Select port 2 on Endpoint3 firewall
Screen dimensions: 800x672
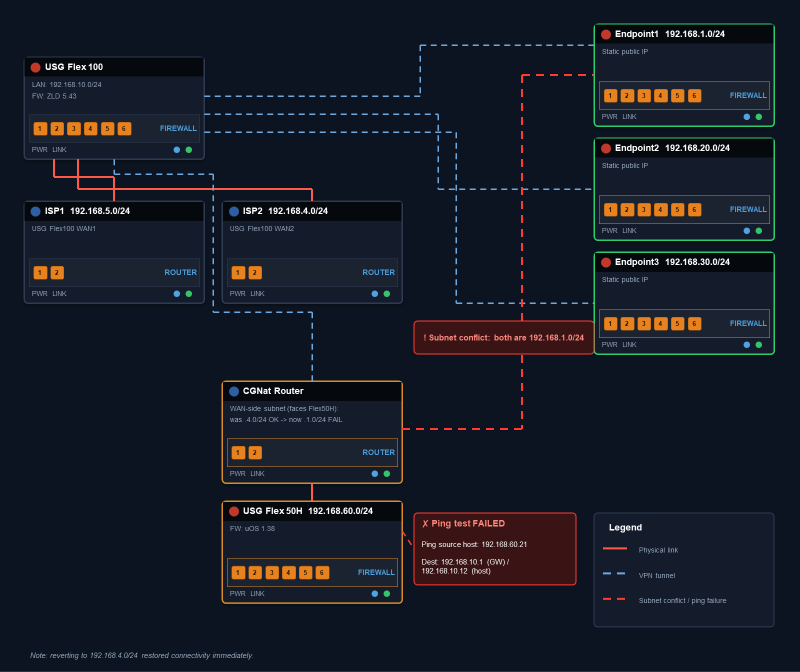tap(627, 323)
